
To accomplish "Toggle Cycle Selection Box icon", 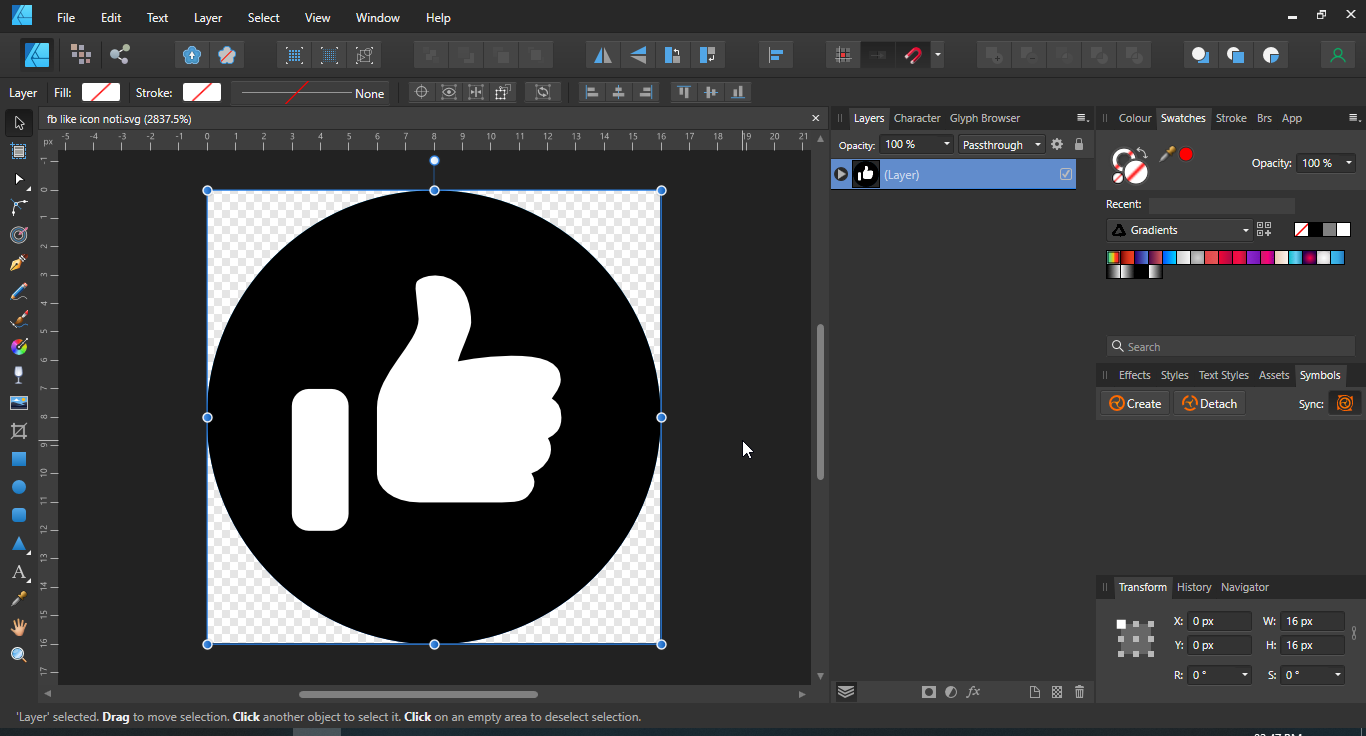I will [543, 92].
